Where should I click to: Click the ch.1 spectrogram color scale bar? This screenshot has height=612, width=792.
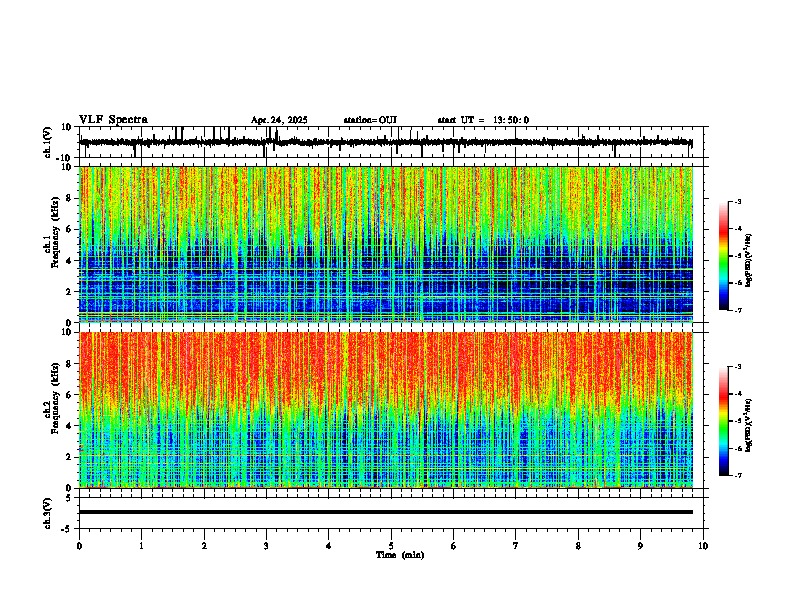pyautogui.click(x=724, y=256)
